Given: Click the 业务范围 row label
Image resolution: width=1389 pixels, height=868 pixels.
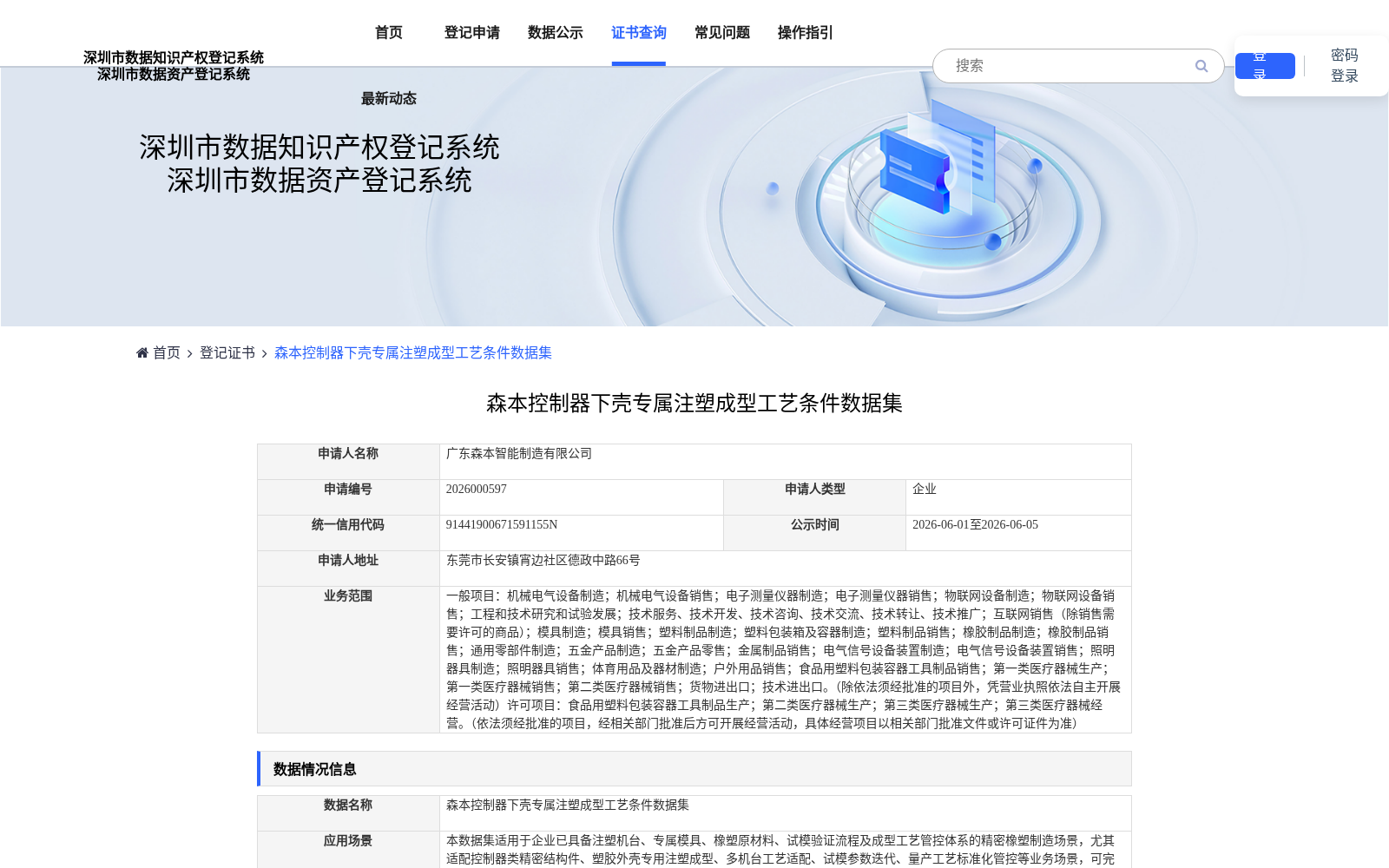Looking at the screenshot, I should (x=348, y=596).
